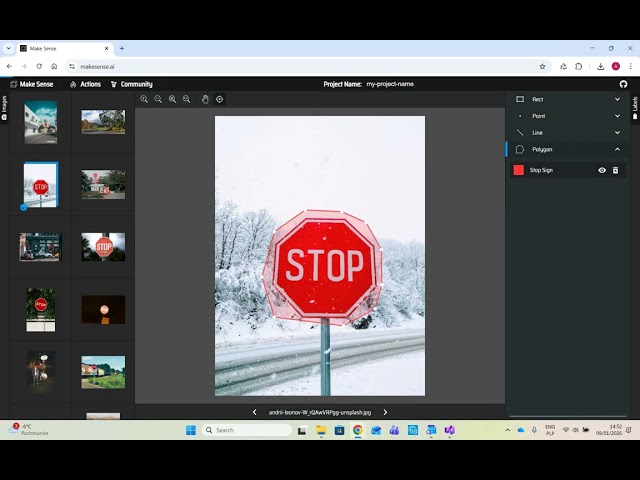Viewport: 640px width, 480px height.
Task: Hide the Stop Sign polygon annotation
Action: (x=602, y=170)
